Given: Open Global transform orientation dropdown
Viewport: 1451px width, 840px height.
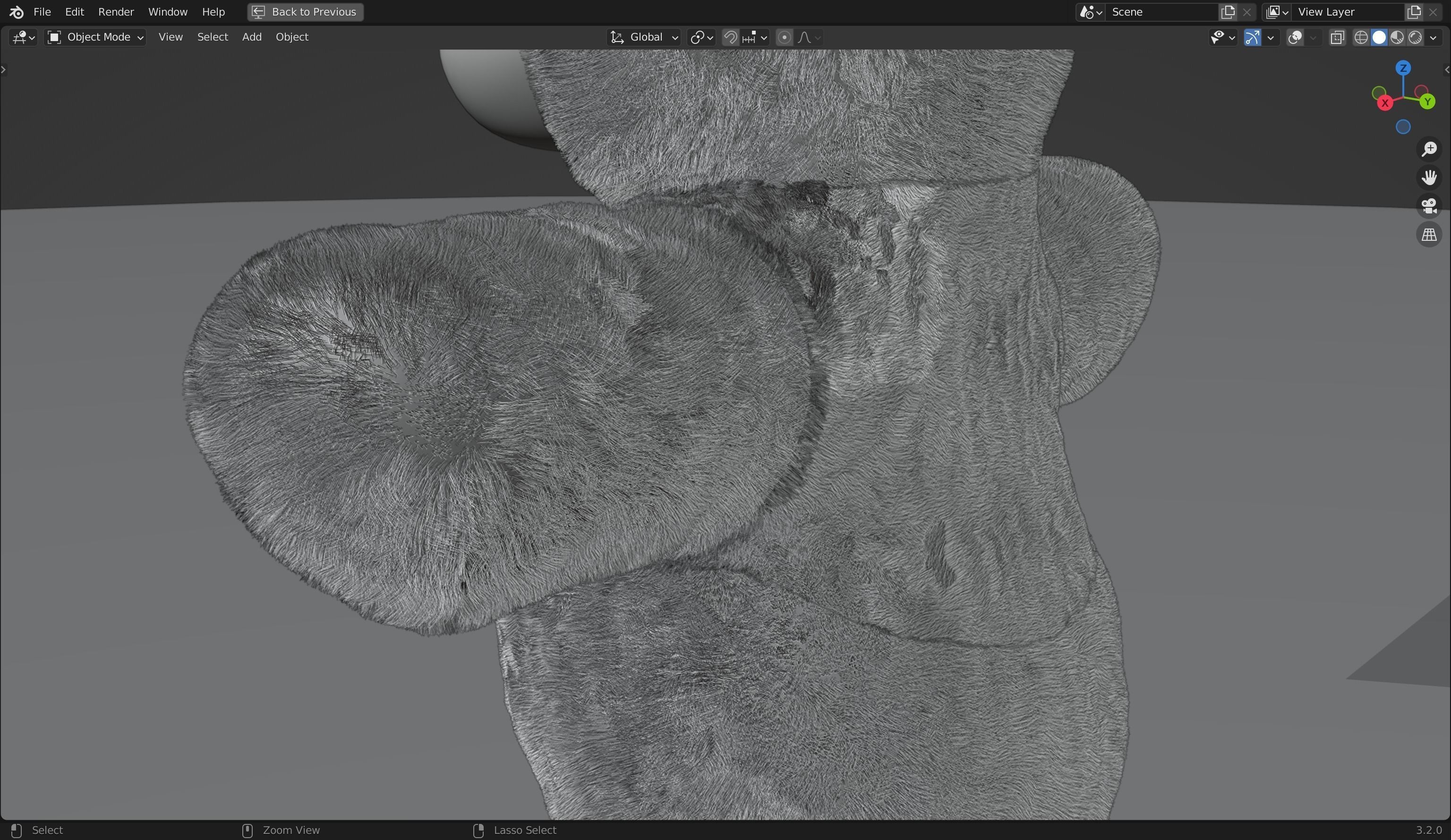Looking at the screenshot, I should 644,37.
